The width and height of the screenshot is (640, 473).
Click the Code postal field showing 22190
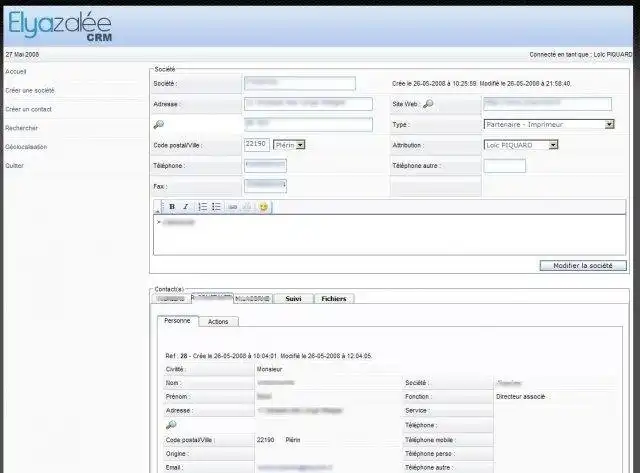coord(257,144)
